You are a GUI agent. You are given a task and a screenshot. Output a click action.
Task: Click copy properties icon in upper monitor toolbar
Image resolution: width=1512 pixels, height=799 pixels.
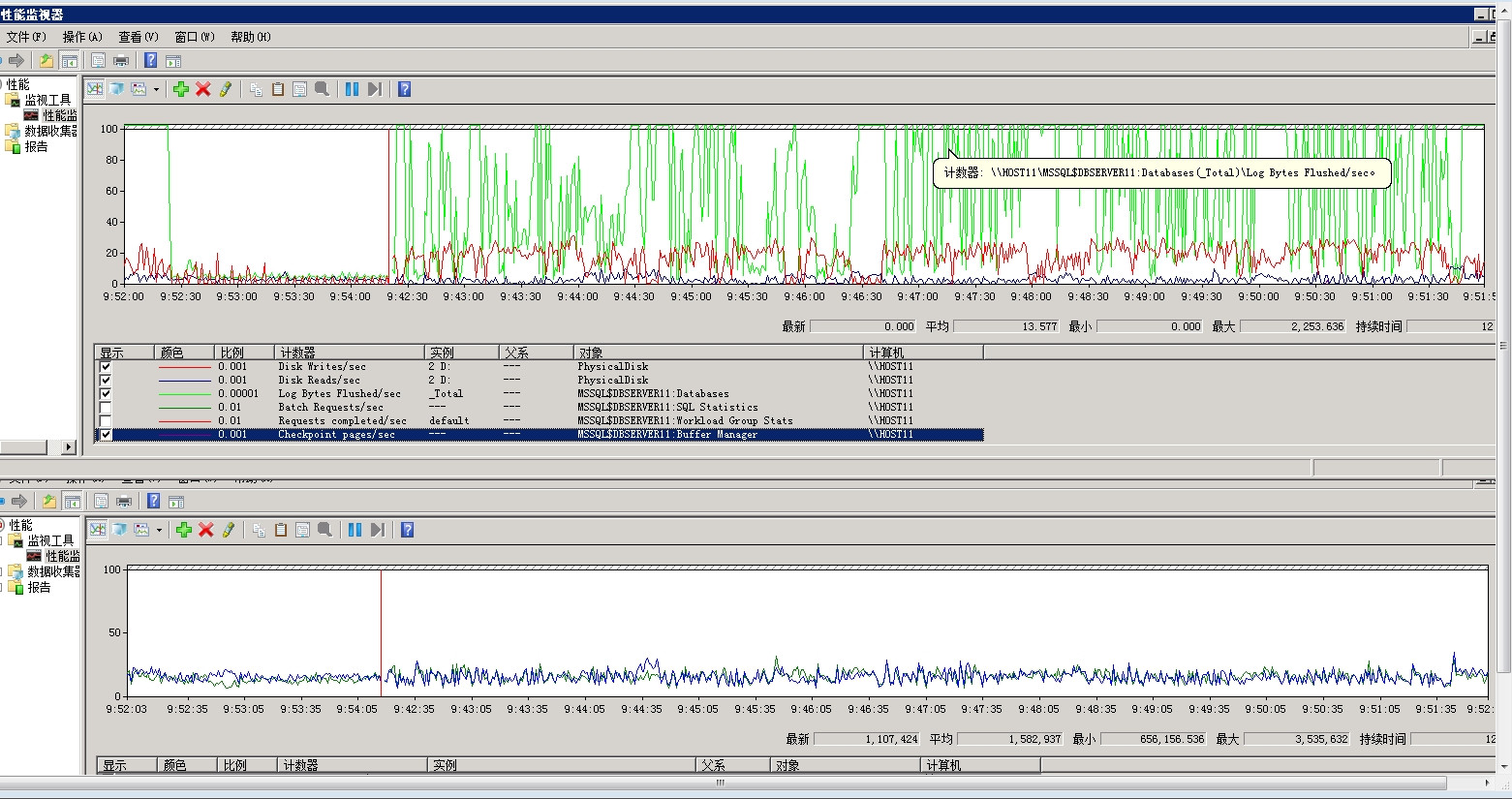pyautogui.click(x=256, y=89)
